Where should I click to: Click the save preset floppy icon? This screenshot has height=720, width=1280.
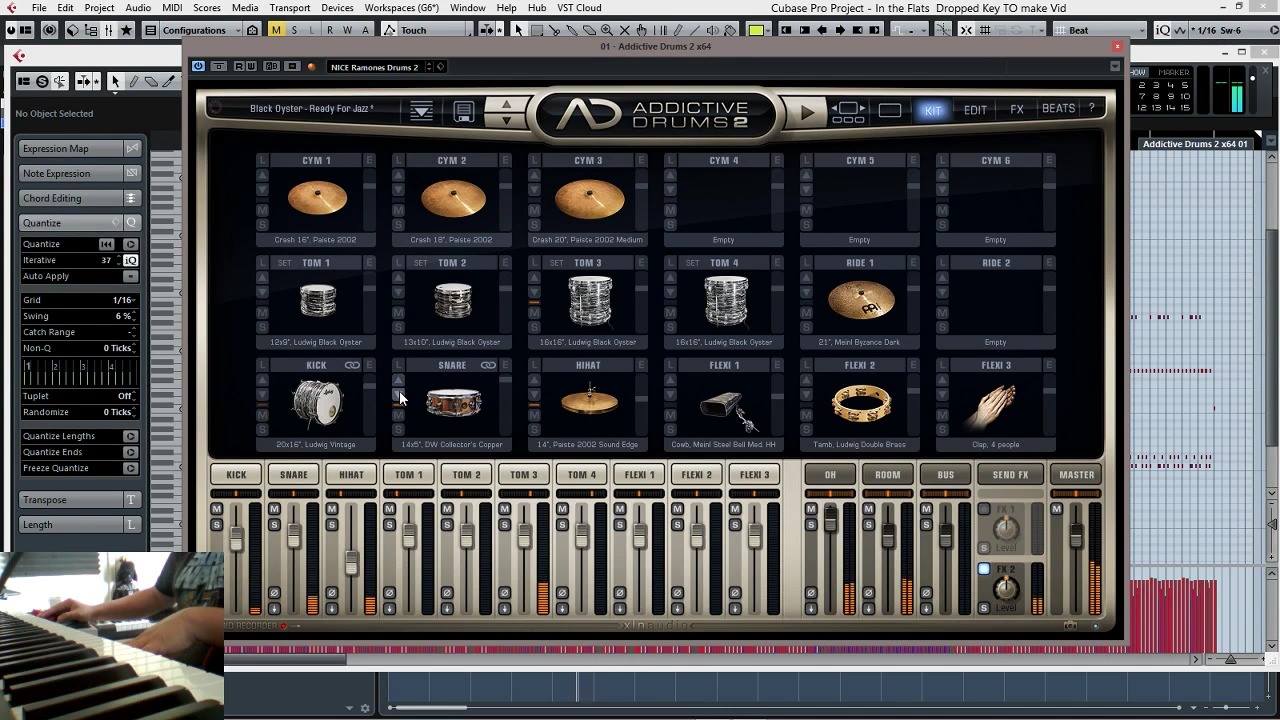(464, 111)
